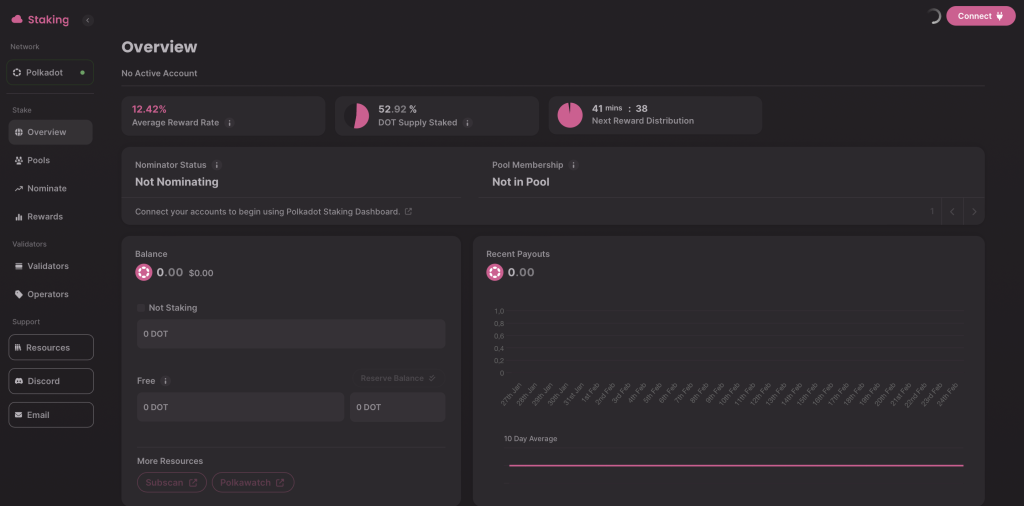Go to next tip with right chevron

[x=974, y=212]
